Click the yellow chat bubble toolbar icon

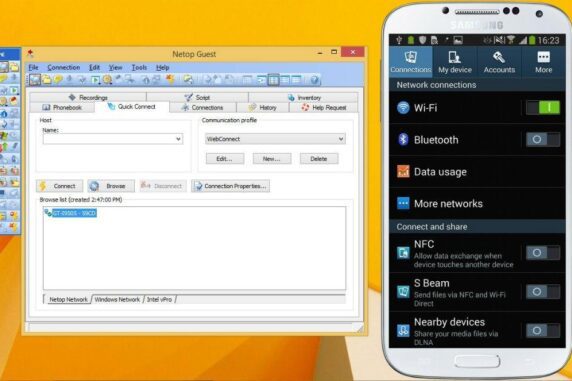[x=58, y=79]
